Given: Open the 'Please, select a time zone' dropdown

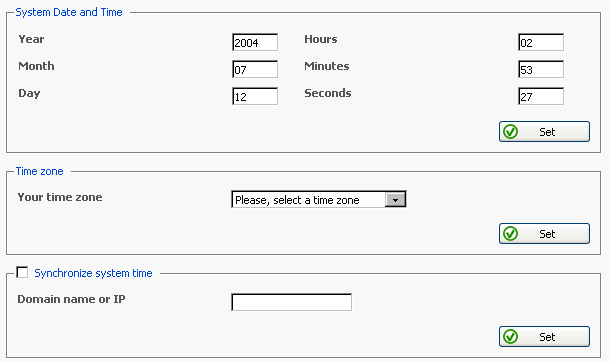Looking at the screenshot, I should [318, 199].
